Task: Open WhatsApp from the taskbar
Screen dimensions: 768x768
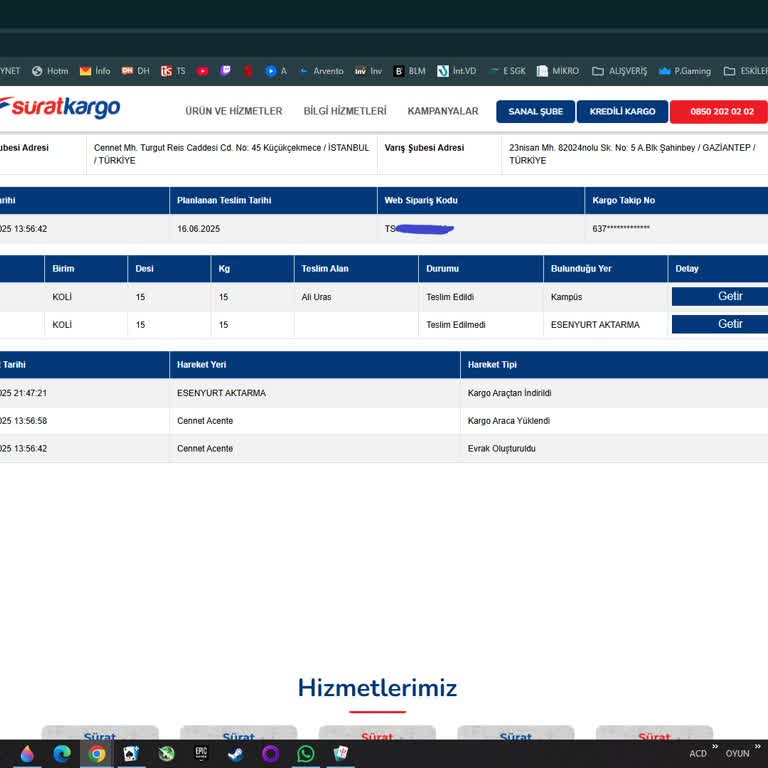Action: click(x=305, y=754)
